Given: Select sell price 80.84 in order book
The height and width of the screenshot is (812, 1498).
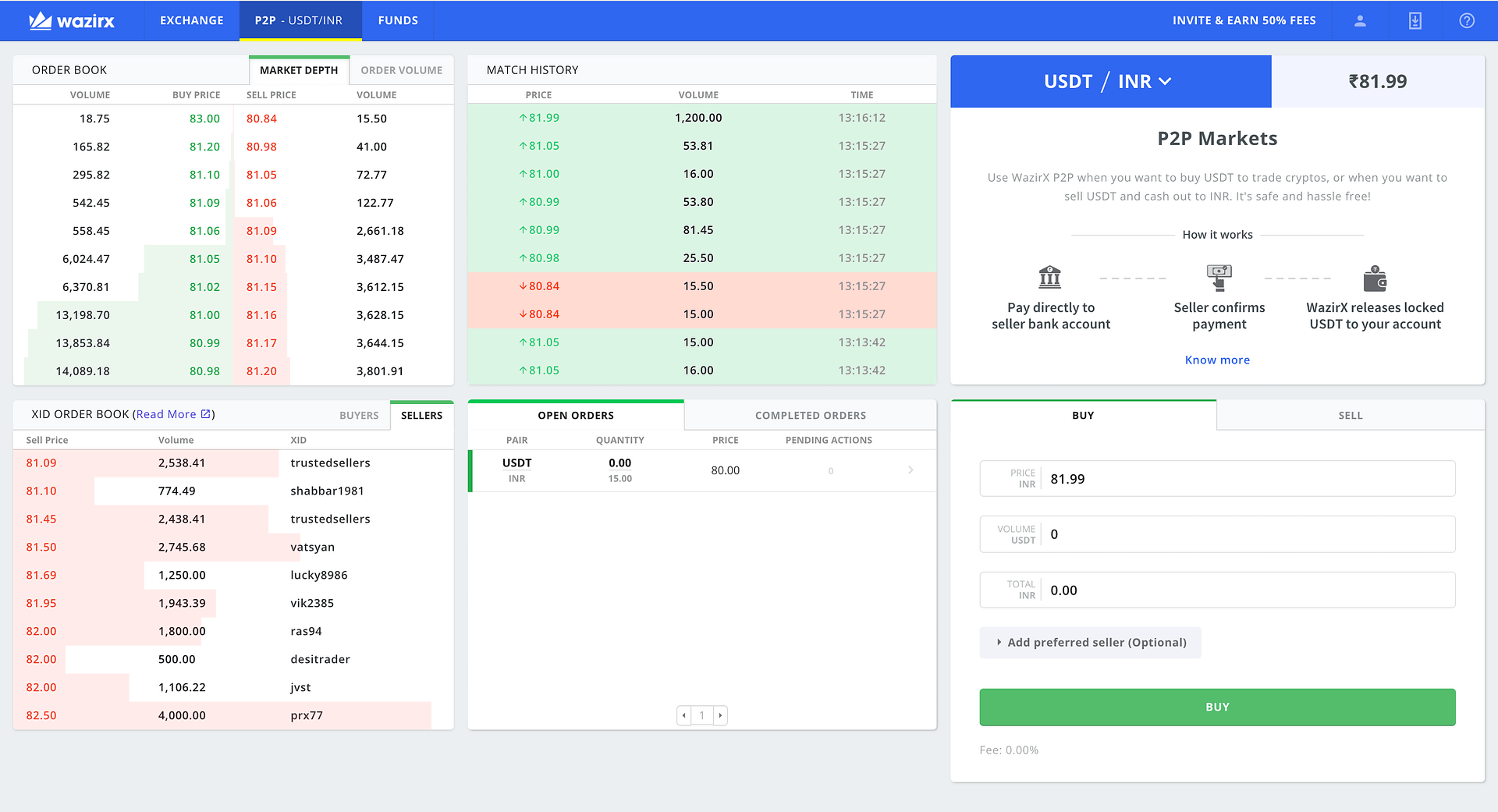Looking at the screenshot, I should (261, 119).
